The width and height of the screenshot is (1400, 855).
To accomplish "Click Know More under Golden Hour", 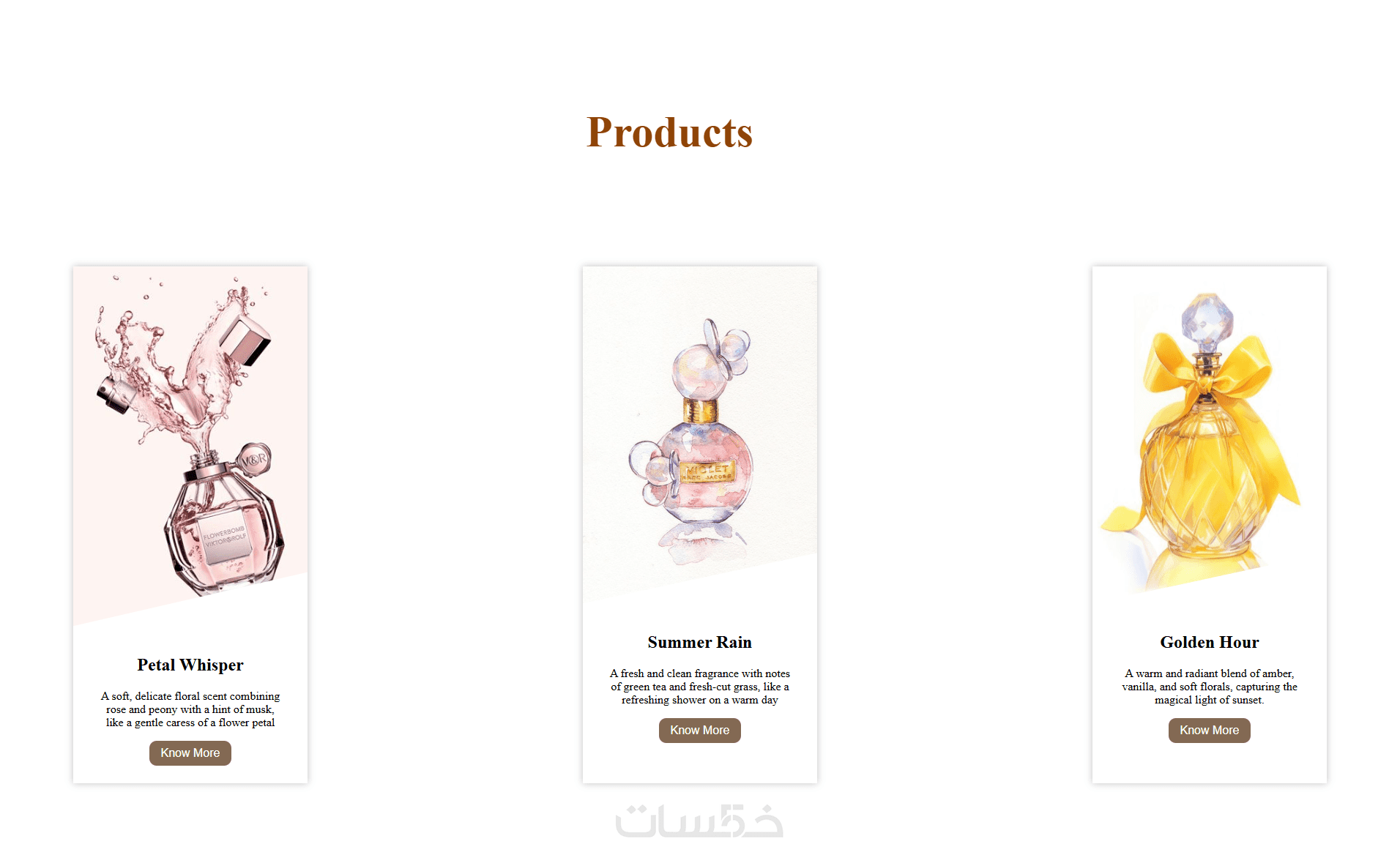I will point(1210,730).
